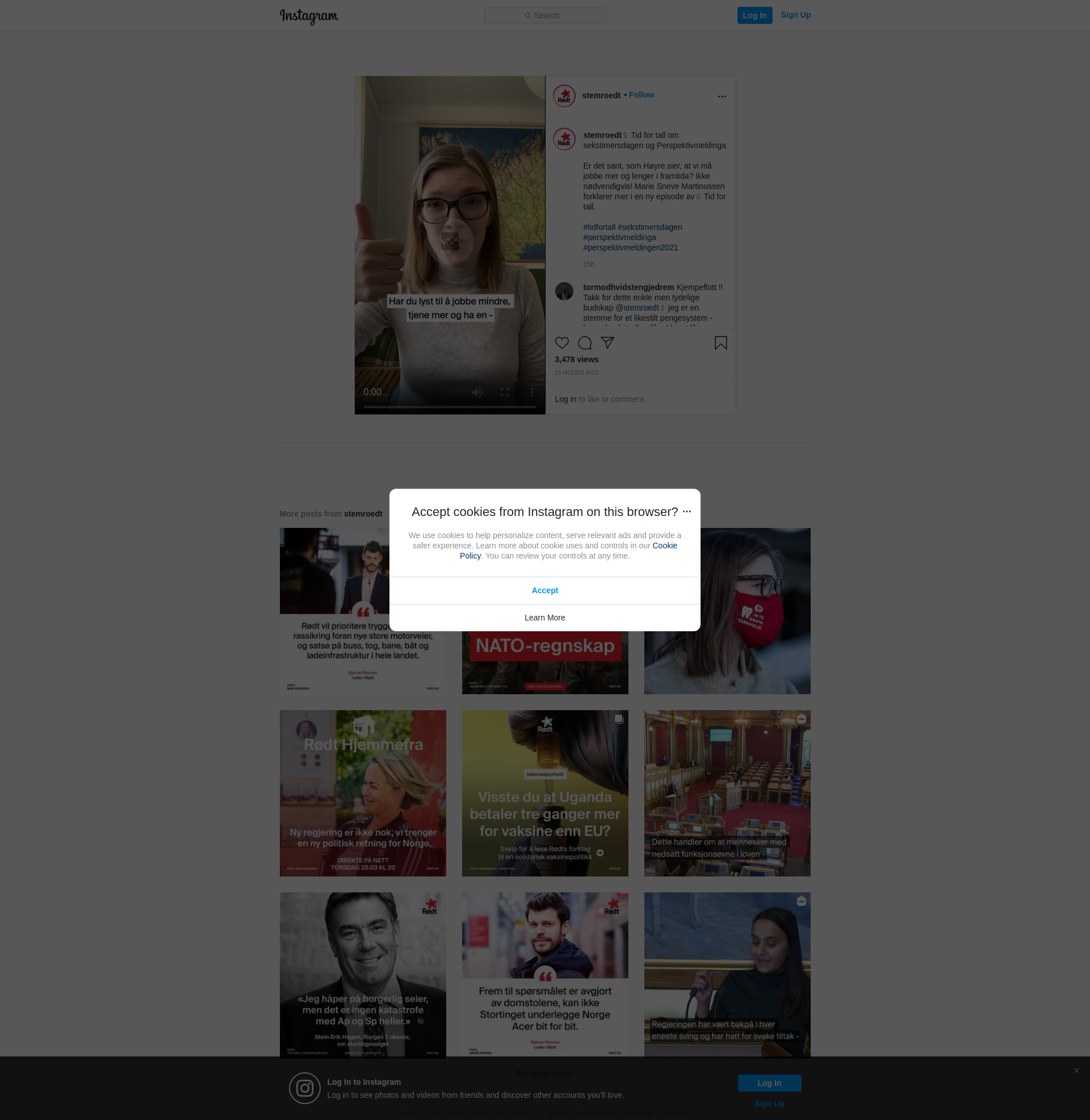
Task: Click Follow next to stemroedt
Action: [641, 95]
